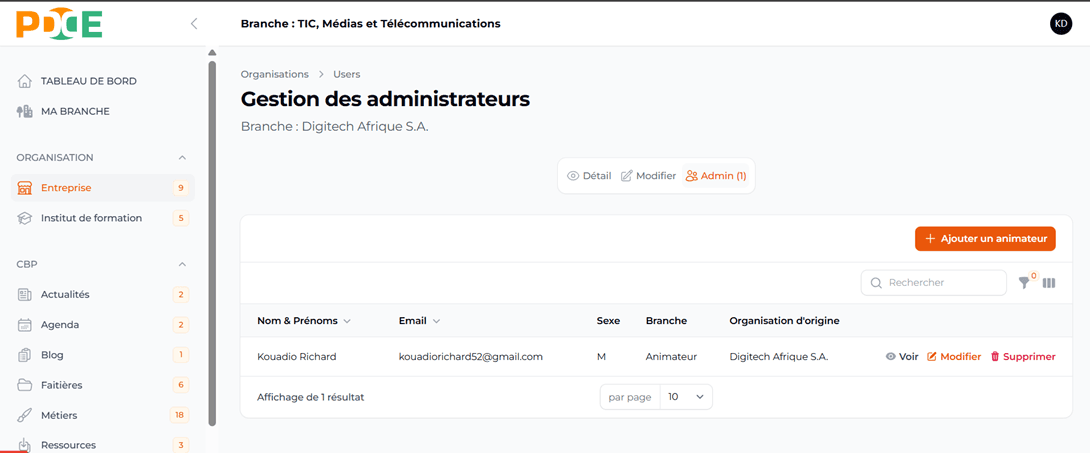
Task: Sort by Nom & Prénoms column chevron
Action: (347, 321)
